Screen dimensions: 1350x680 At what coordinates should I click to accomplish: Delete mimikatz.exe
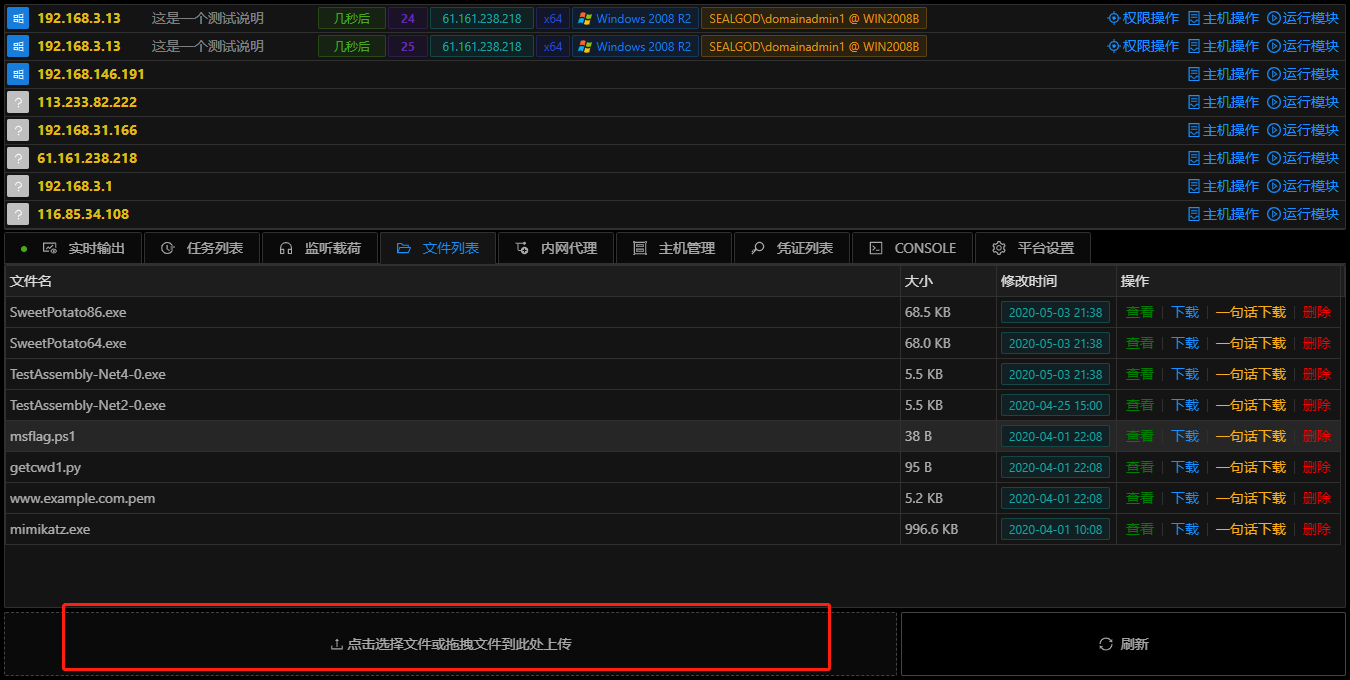(1317, 529)
